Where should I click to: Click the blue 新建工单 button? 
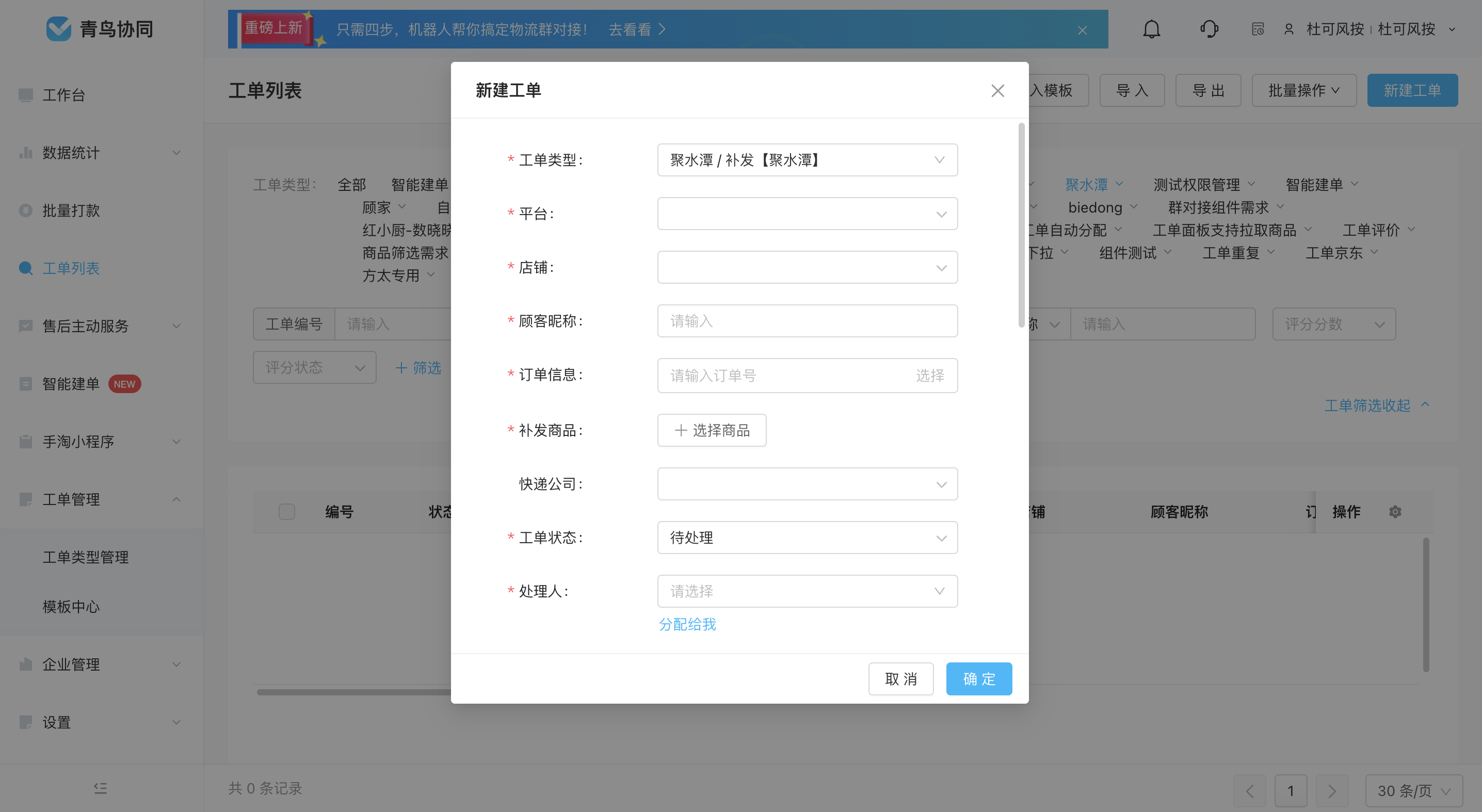tap(1412, 90)
